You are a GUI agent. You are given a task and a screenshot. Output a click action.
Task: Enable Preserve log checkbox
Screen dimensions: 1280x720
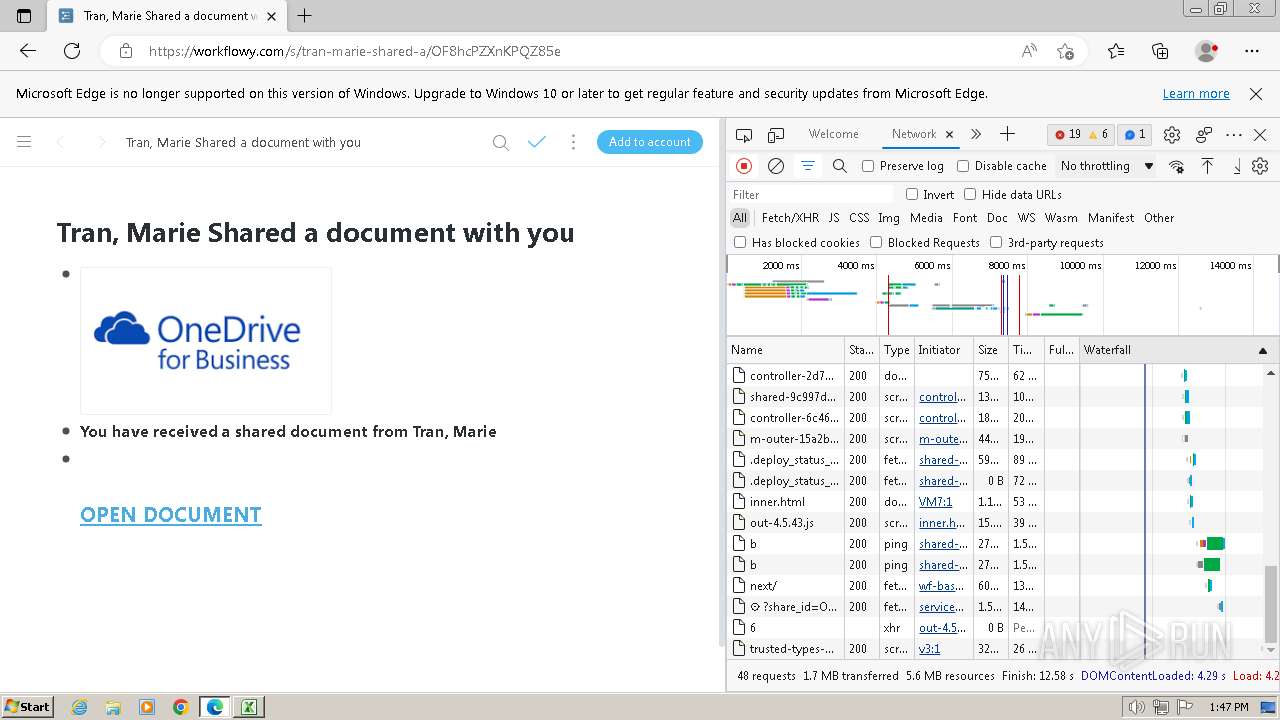868,166
